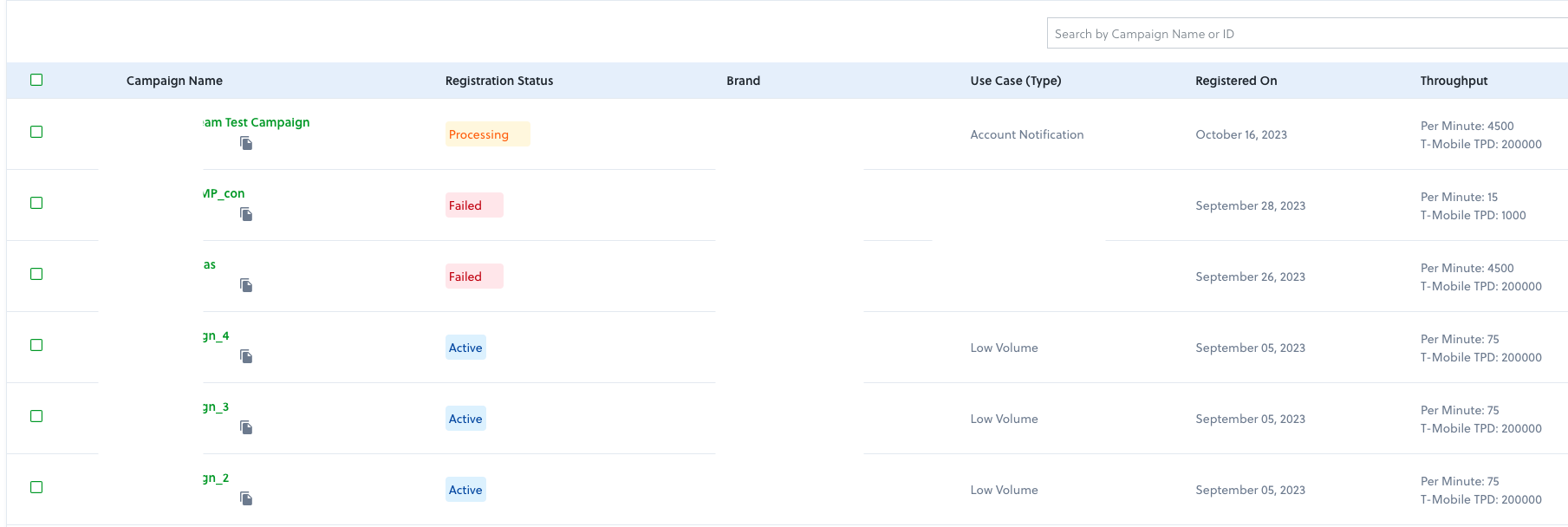The width and height of the screenshot is (1568, 527).
Task: Open the Test Campaign link
Action: pyautogui.click(x=257, y=122)
